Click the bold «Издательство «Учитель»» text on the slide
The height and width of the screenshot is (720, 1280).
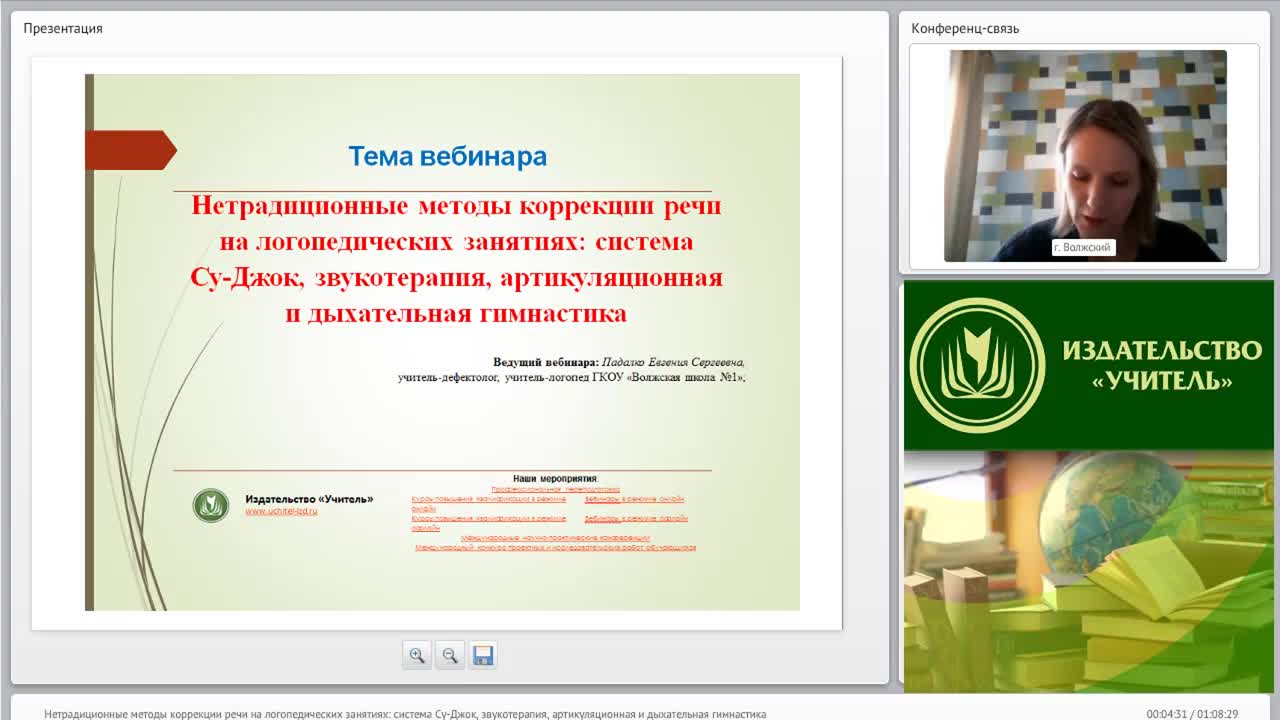[x=309, y=498]
